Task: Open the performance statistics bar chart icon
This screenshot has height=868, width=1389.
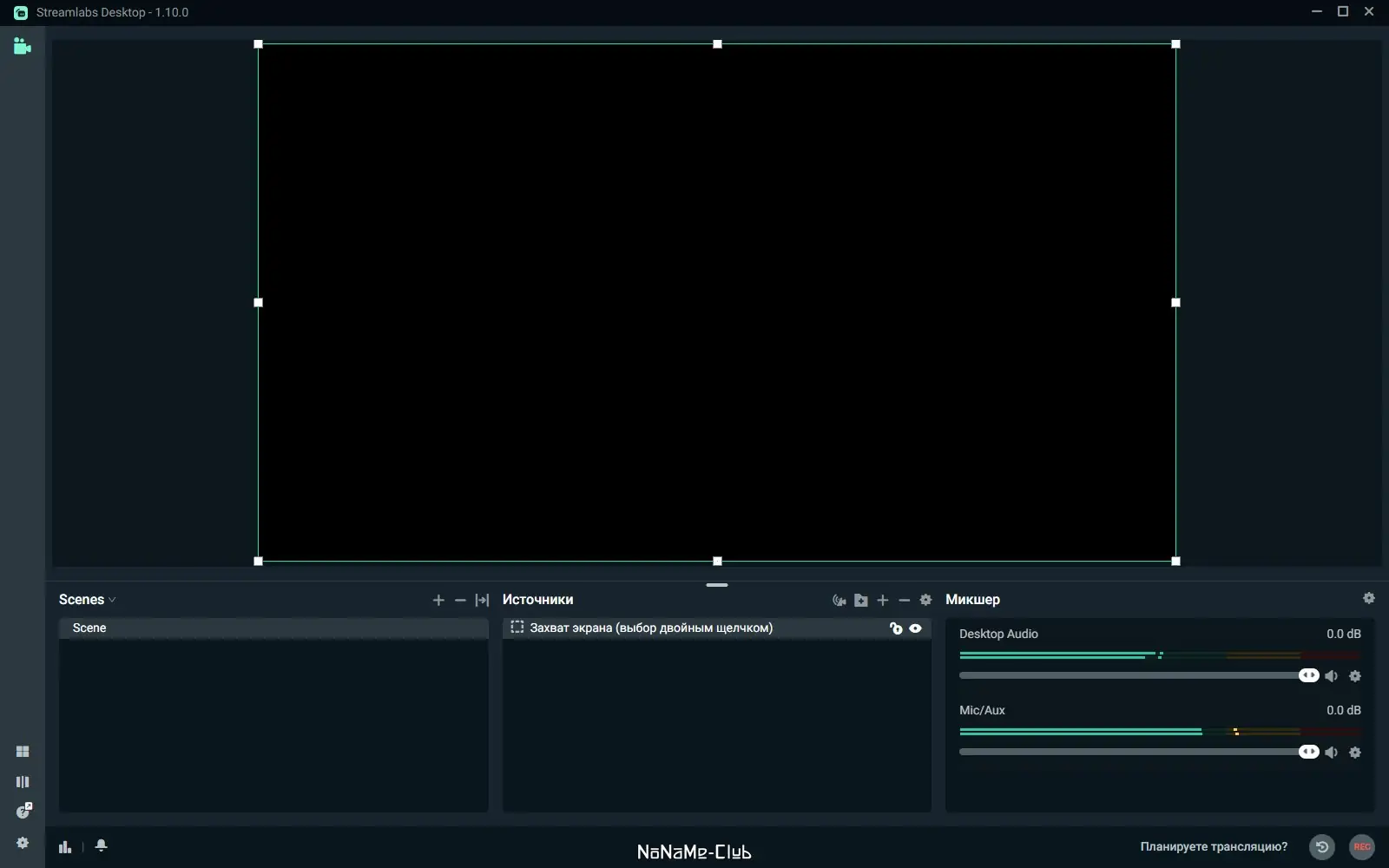Action: 65,846
